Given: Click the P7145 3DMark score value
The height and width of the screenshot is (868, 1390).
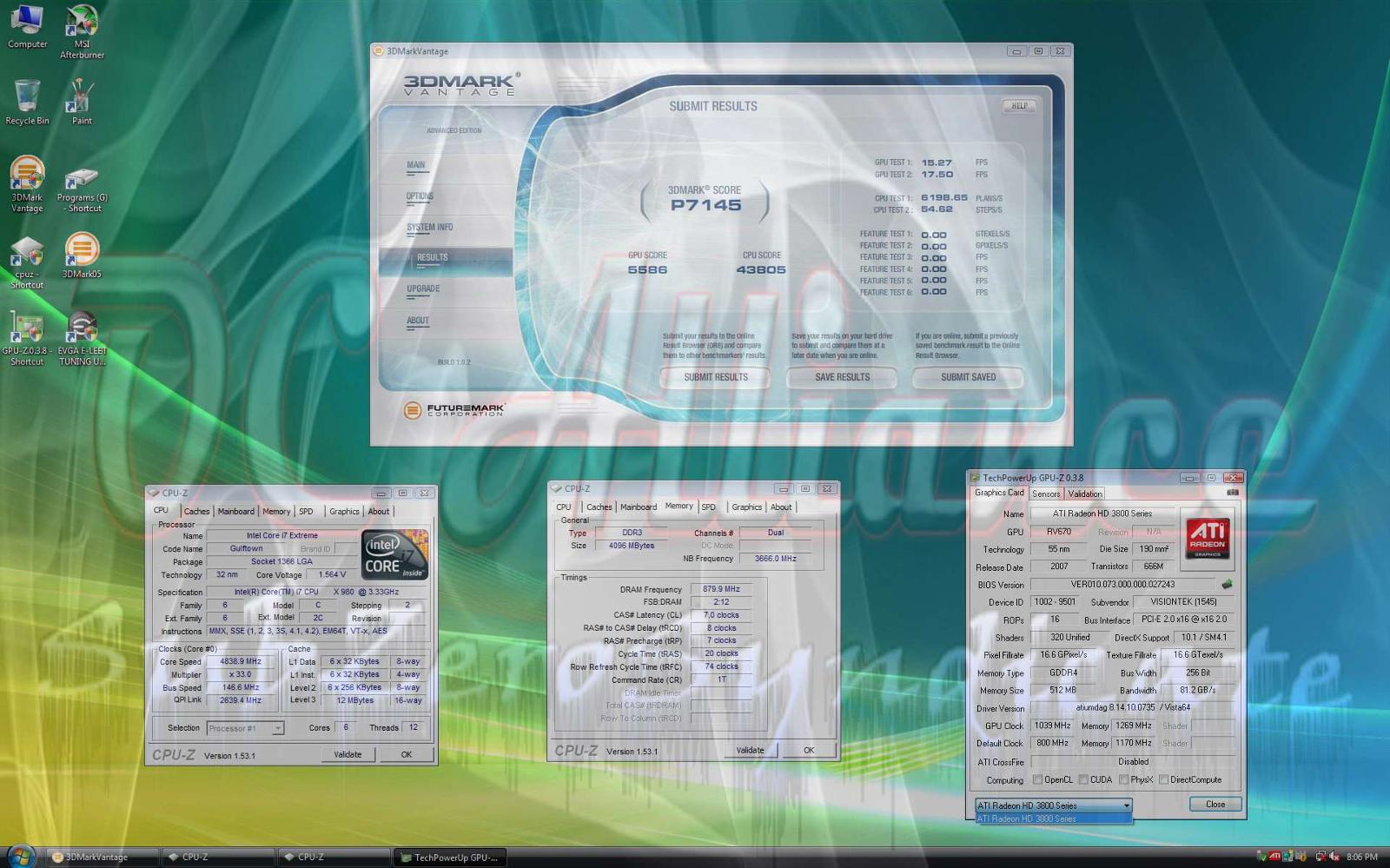Looking at the screenshot, I should point(705,205).
